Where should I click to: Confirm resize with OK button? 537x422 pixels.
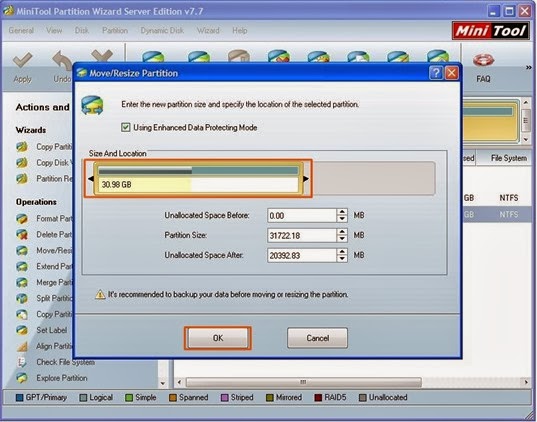point(218,338)
